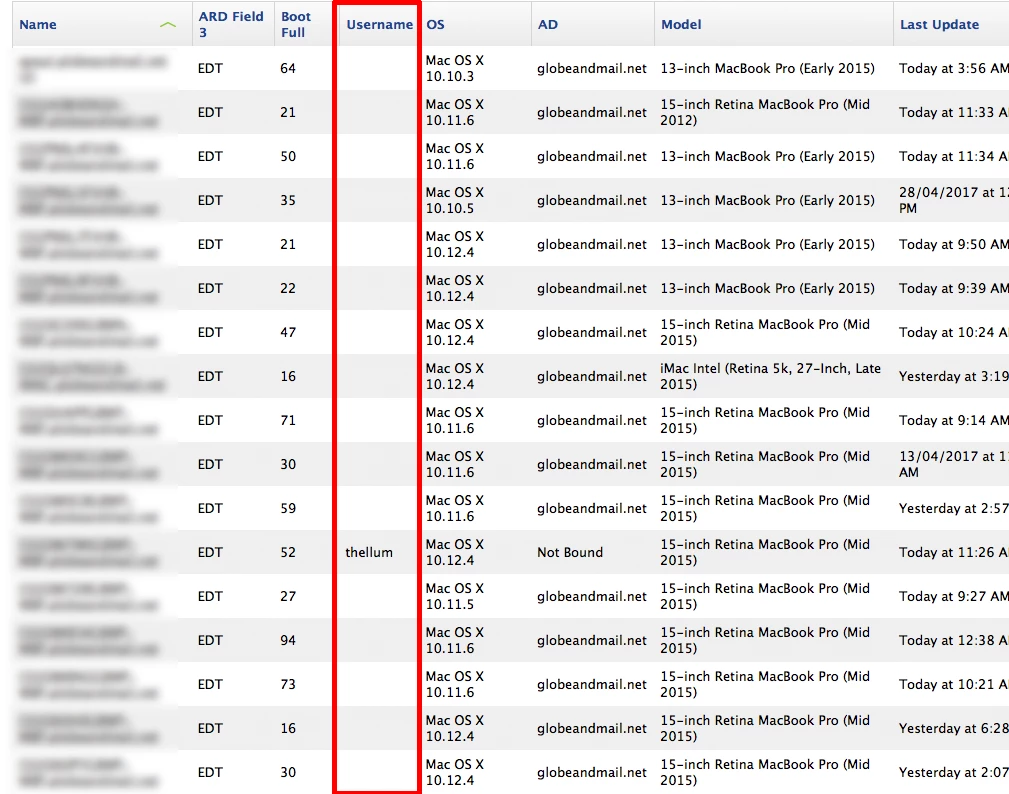
Task: Click the Username column header
Action: 379,24
